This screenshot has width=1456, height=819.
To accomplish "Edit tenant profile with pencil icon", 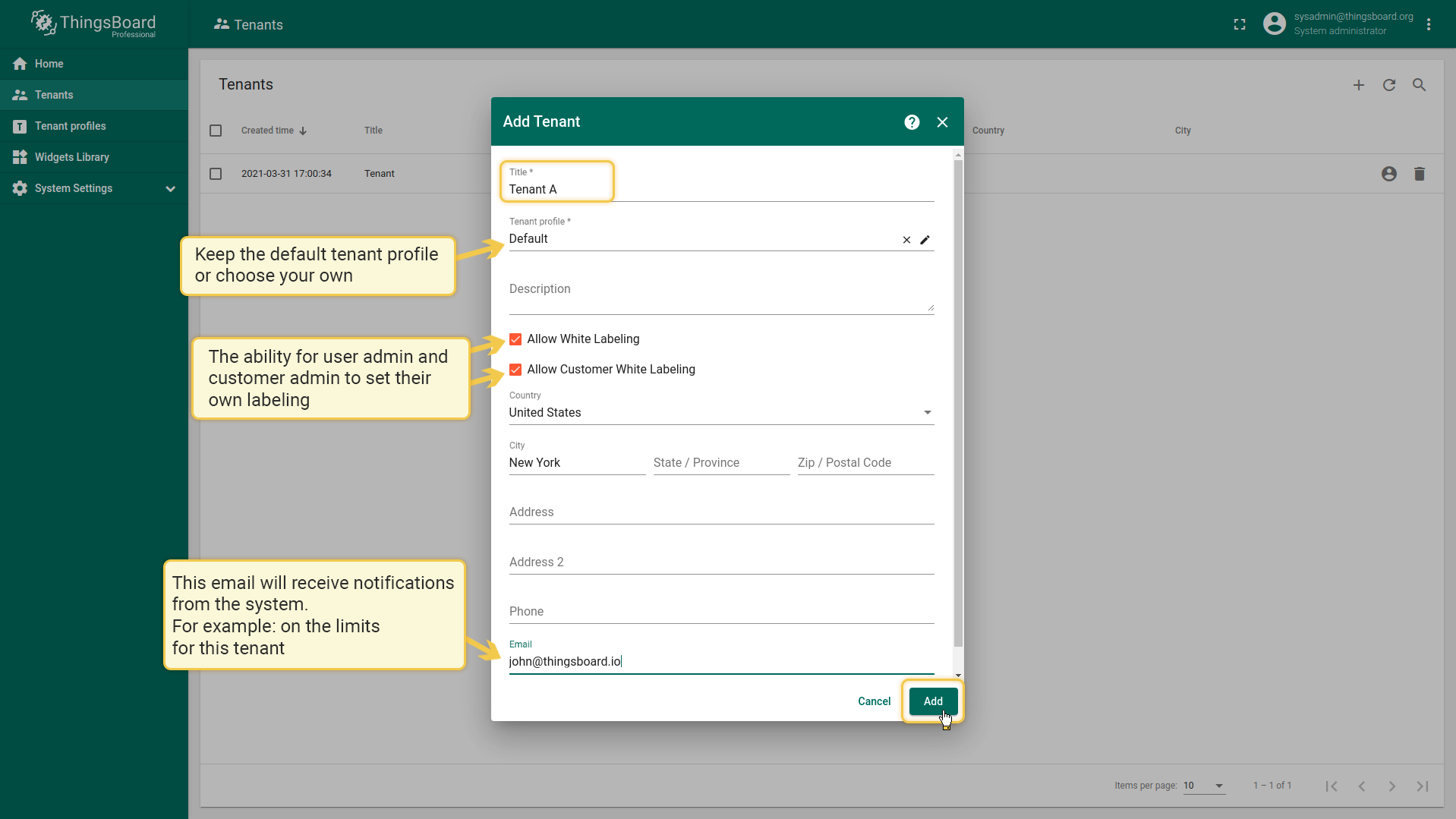I will pos(925,240).
